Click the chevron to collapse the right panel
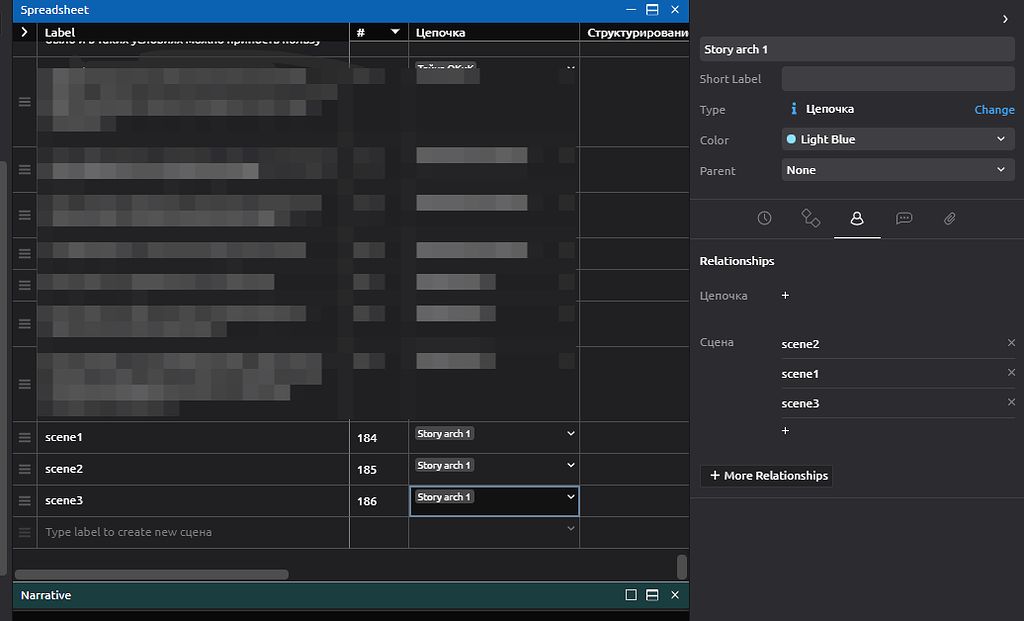 [x=1005, y=18]
